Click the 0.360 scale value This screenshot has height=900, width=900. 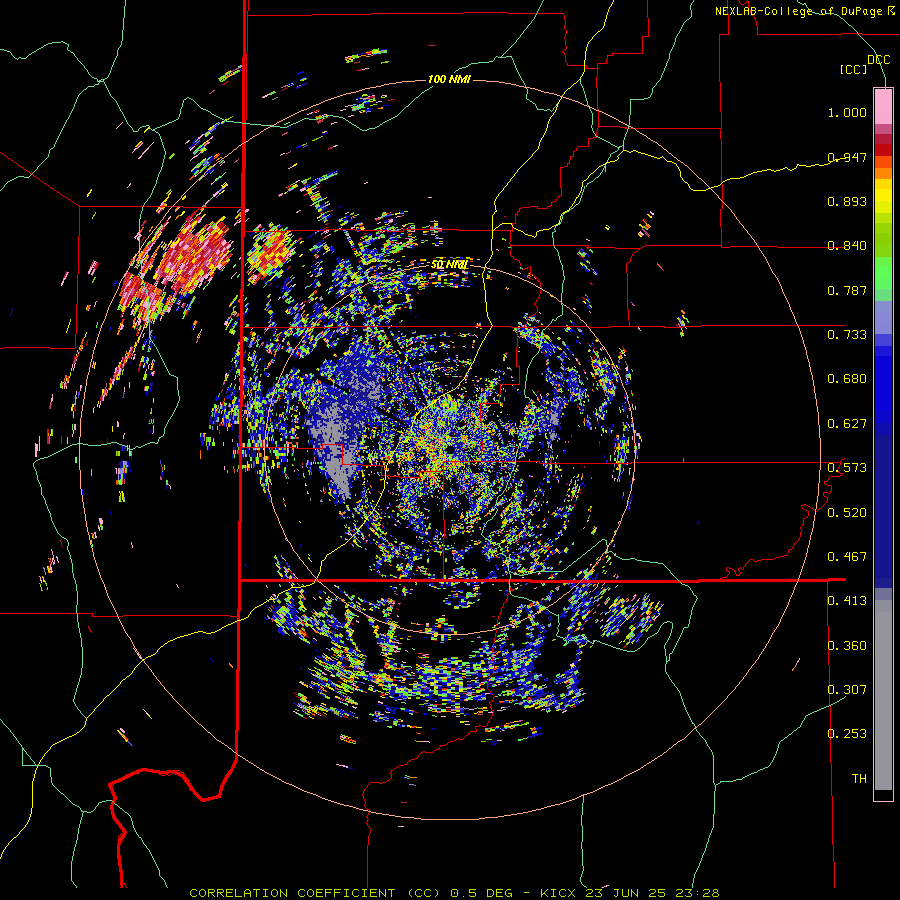point(847,646)
